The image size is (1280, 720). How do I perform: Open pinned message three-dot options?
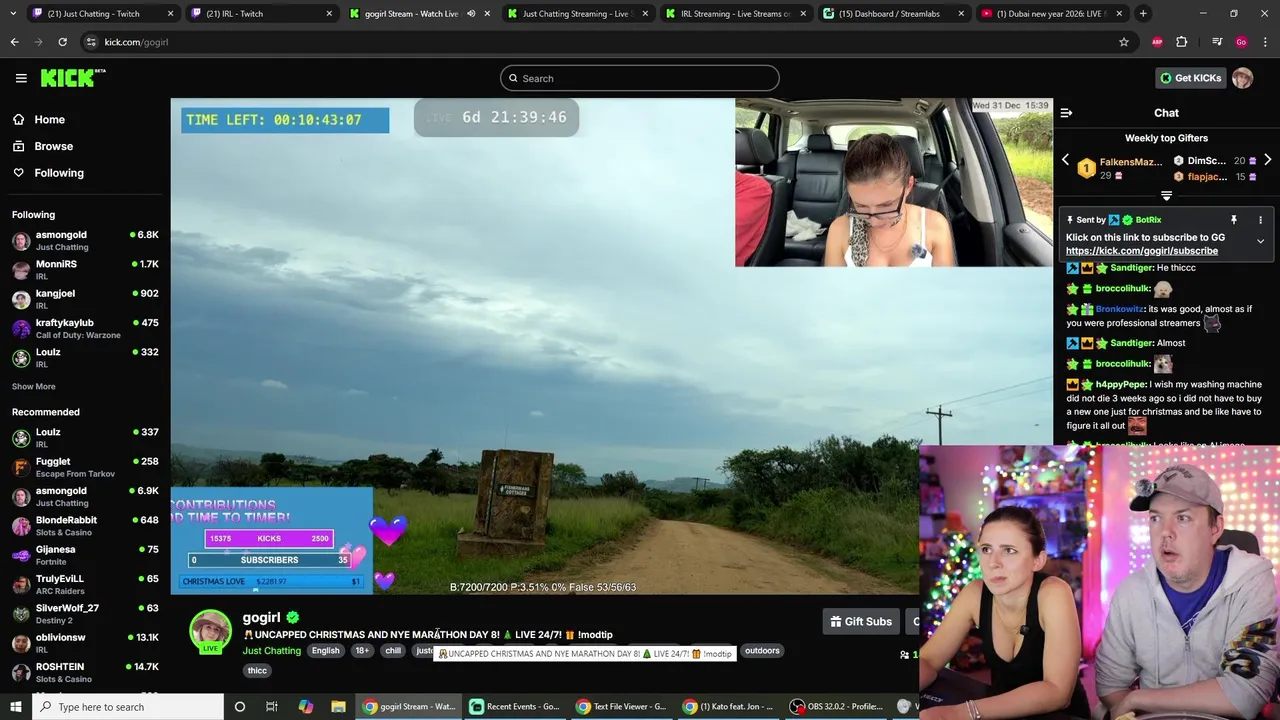pyautogui.click(x=1260, y=220)
